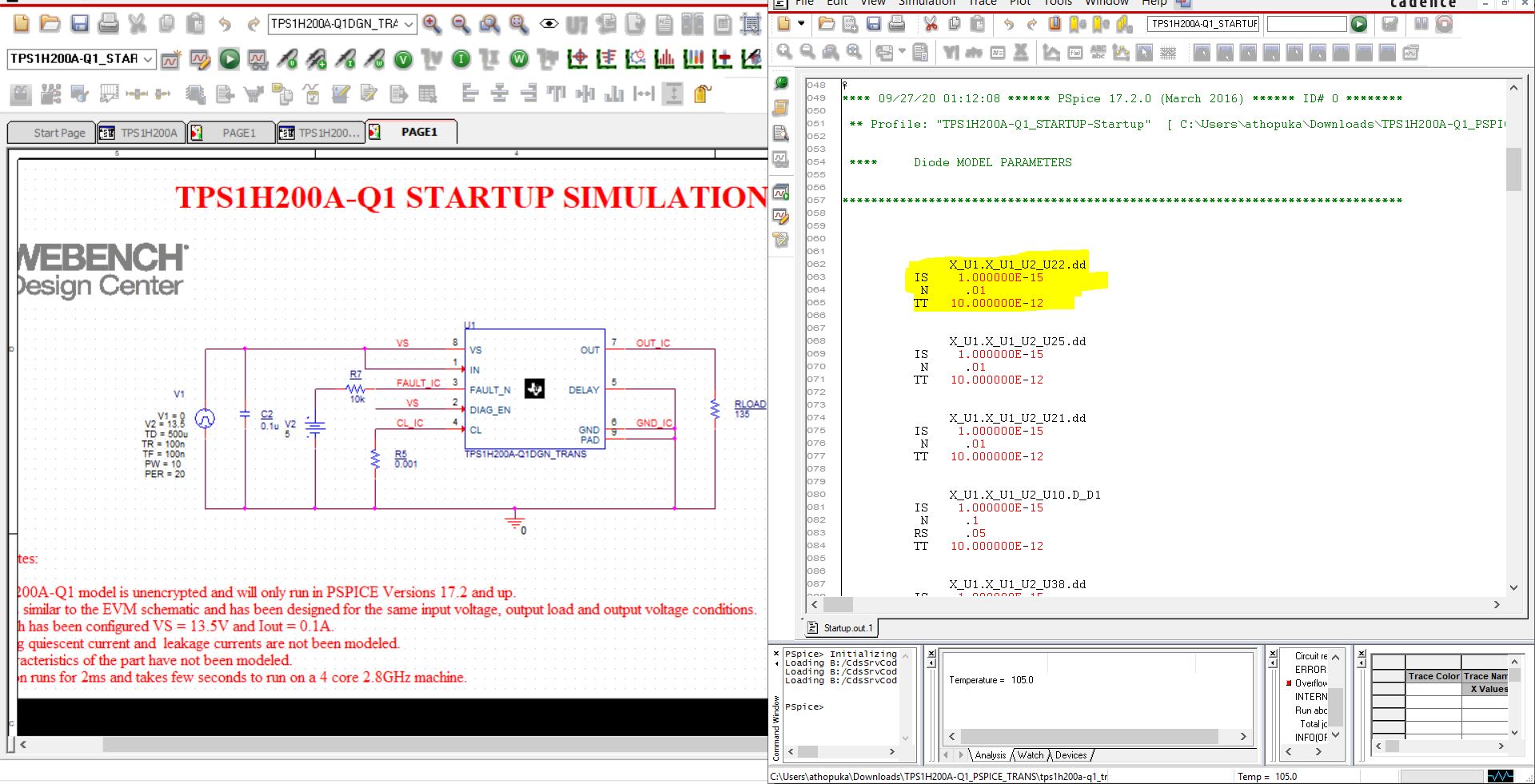
Task: Edit the simulation profile settings
Action: (x=200, y=59)
